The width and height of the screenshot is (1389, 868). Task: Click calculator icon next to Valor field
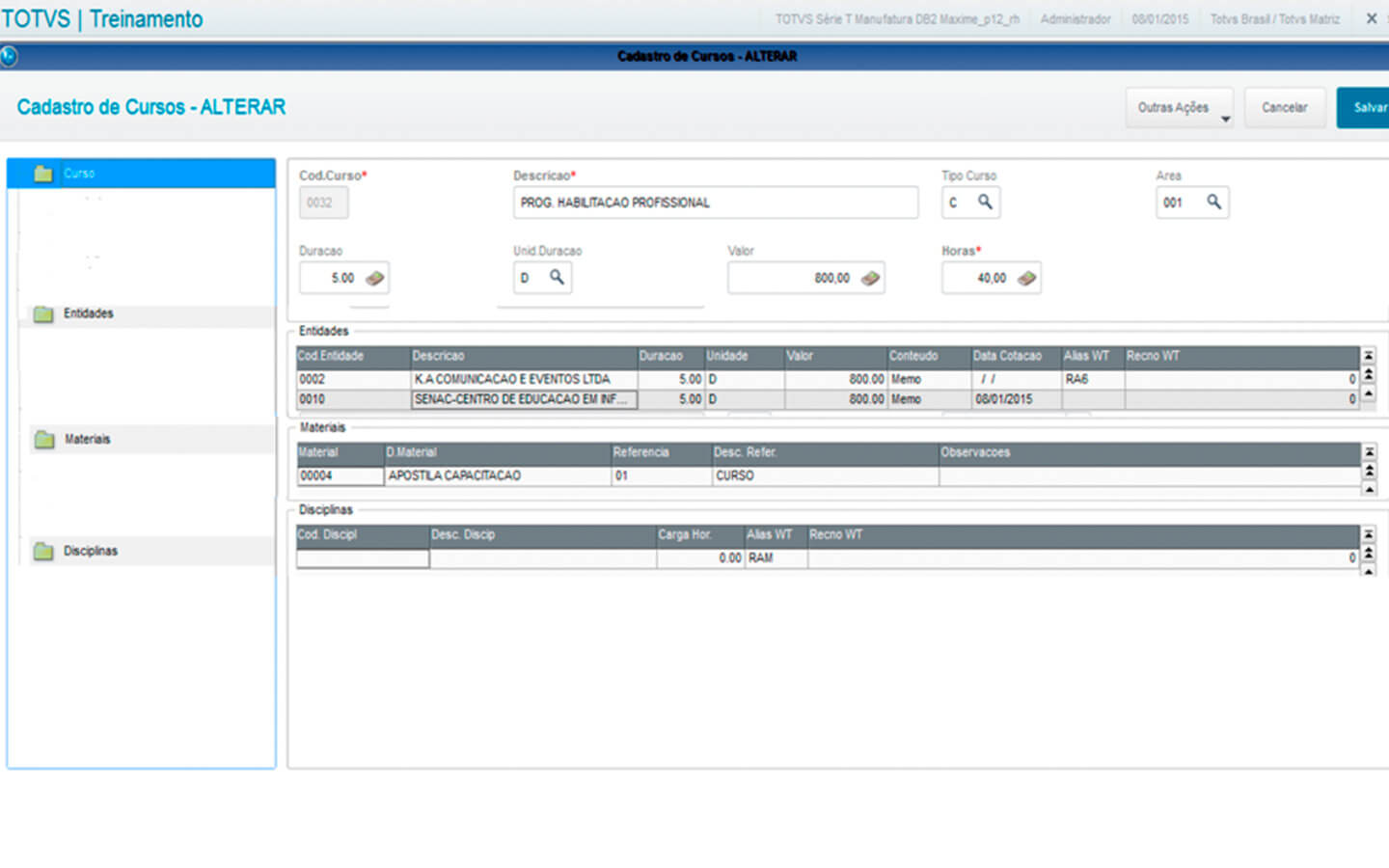[x=870, y=278]
